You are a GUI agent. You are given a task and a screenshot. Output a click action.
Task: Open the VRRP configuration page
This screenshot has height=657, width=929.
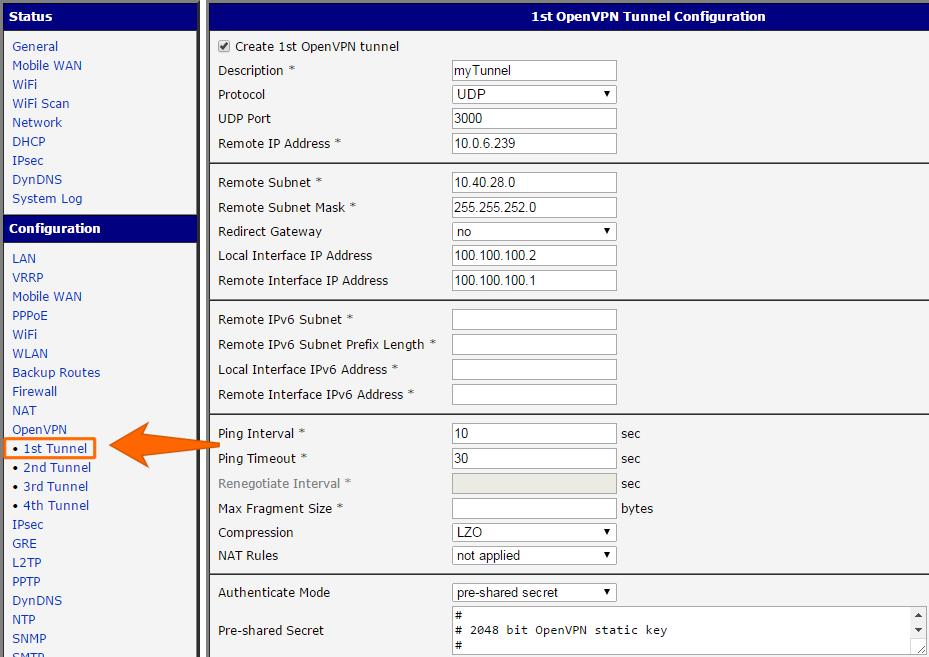(27, 277)
